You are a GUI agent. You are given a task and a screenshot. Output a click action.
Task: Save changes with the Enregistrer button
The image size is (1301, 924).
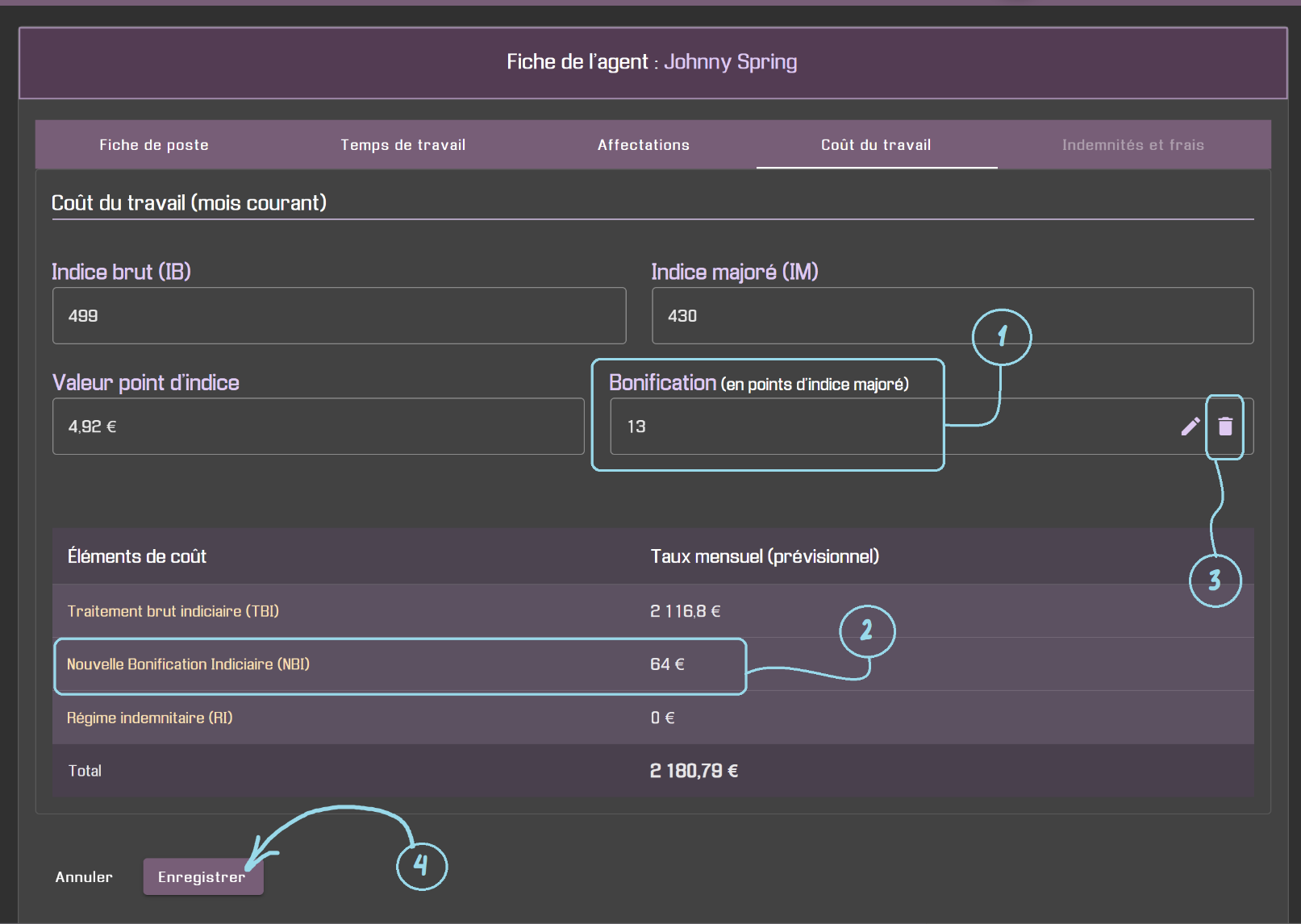click(202, 876)
